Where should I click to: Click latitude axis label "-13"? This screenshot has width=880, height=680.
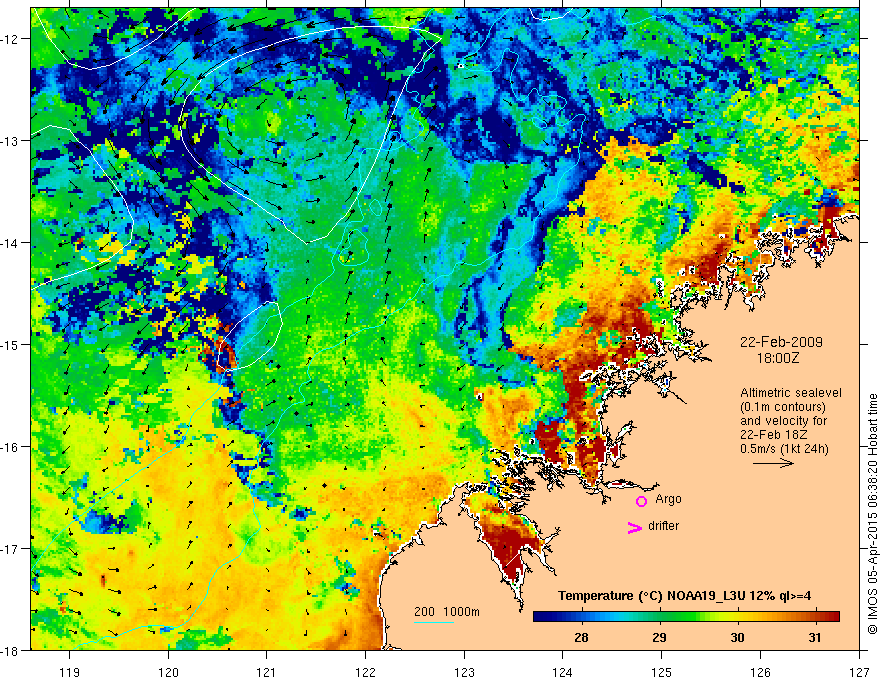coord(11,141)
